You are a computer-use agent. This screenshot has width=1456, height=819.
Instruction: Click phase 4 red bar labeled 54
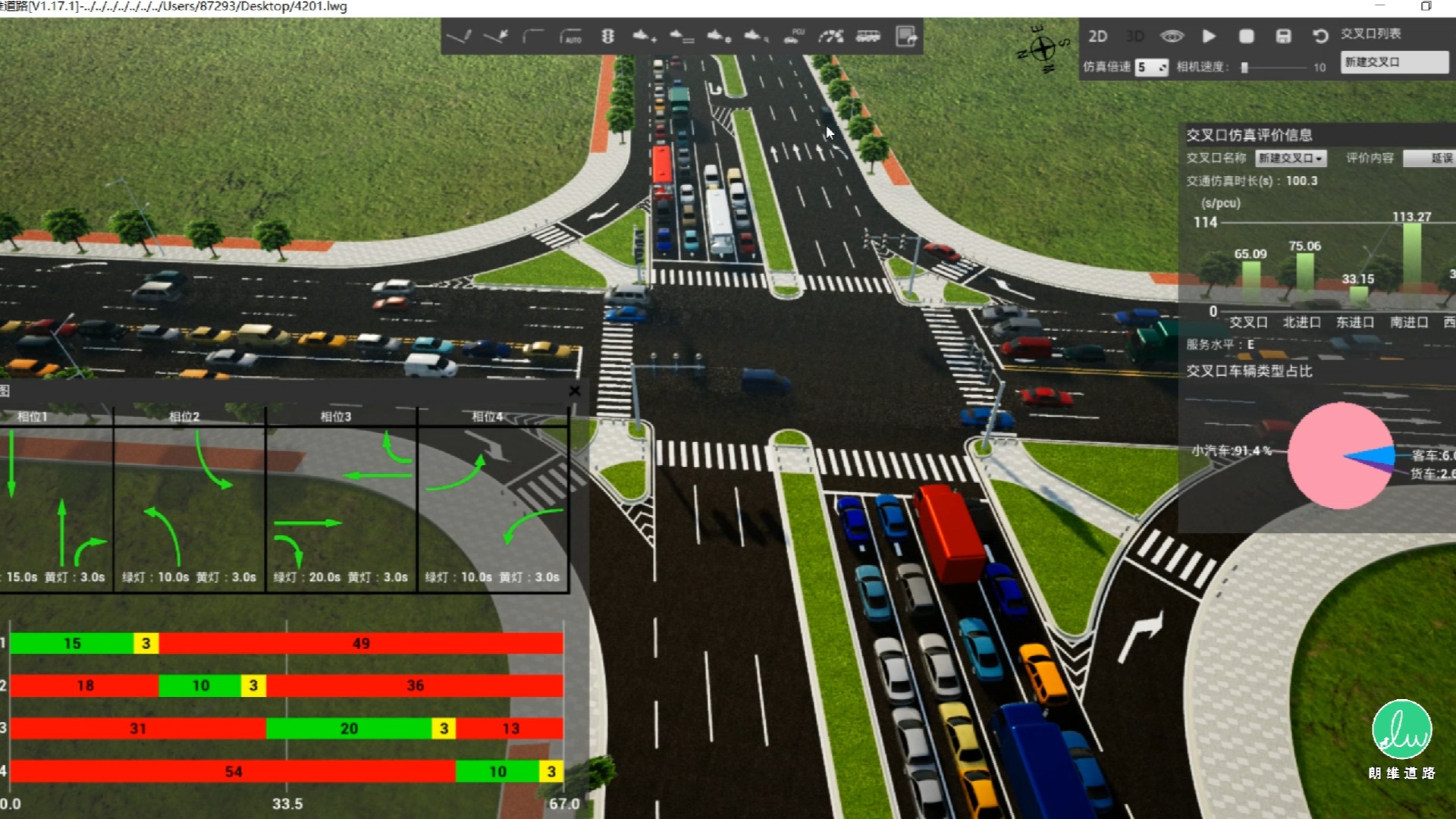point(233,771)
